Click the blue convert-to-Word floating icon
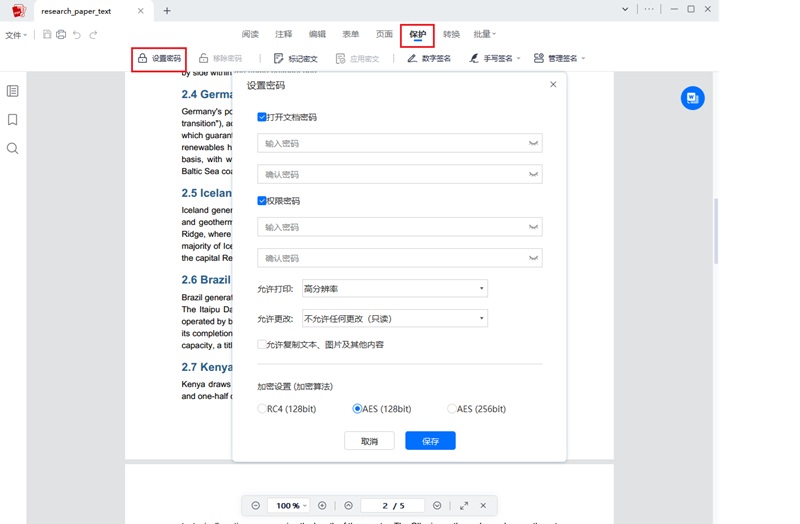Viewport: 800px width, 524px height. coord(692,97)
